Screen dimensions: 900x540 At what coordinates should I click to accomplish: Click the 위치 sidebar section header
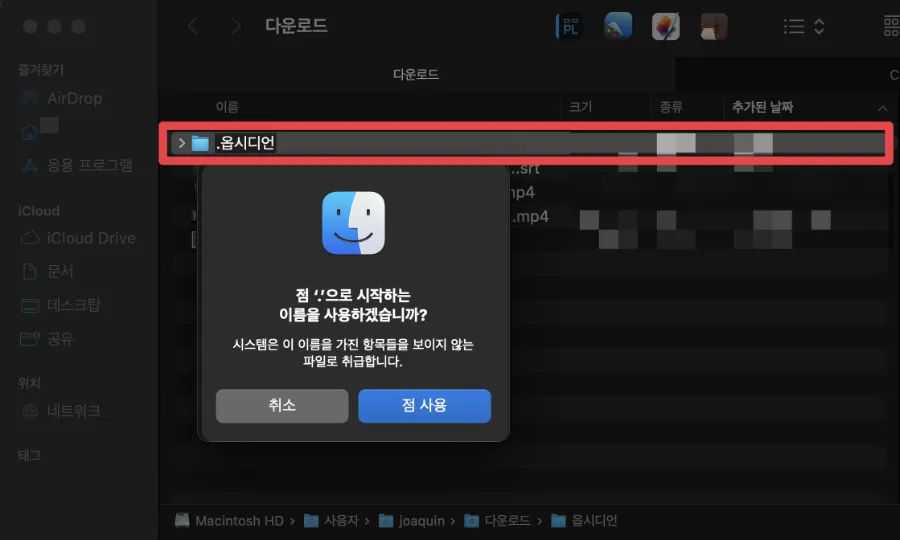pos(29,383)
